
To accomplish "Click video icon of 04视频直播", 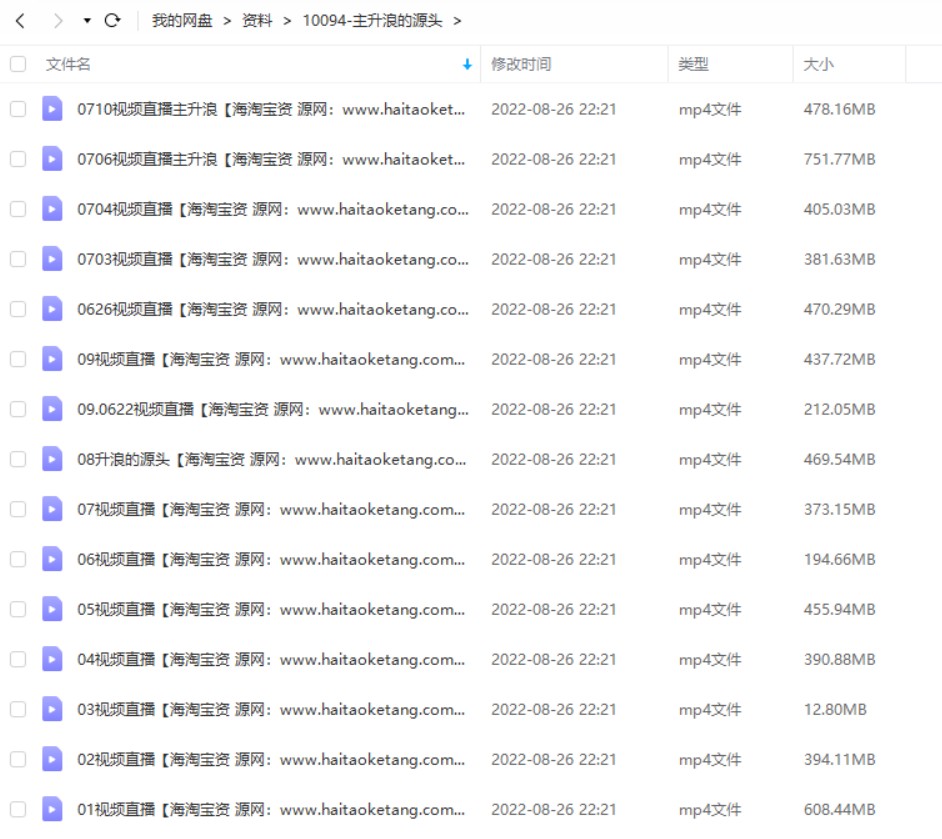I will click(x=52, y=659).
